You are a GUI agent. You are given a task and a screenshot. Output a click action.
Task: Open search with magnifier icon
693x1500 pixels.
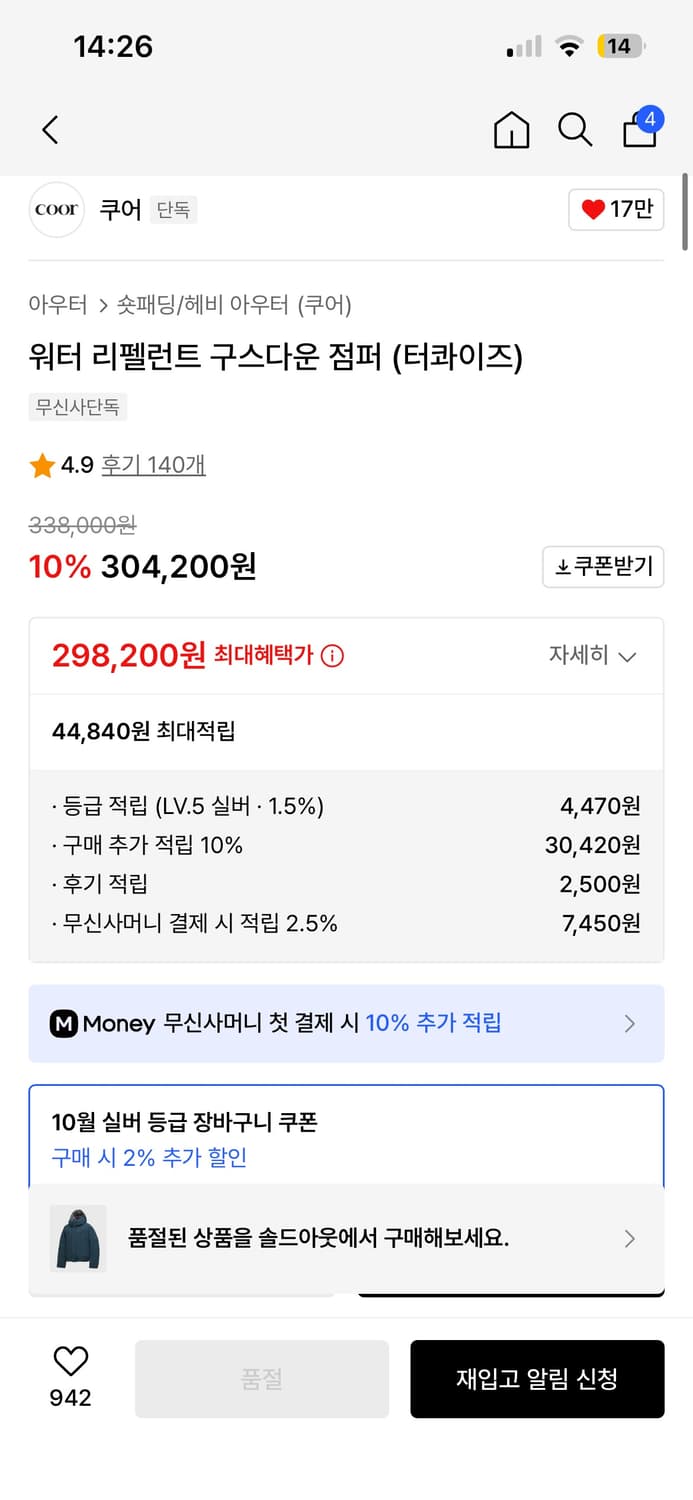tap(575, 130)
